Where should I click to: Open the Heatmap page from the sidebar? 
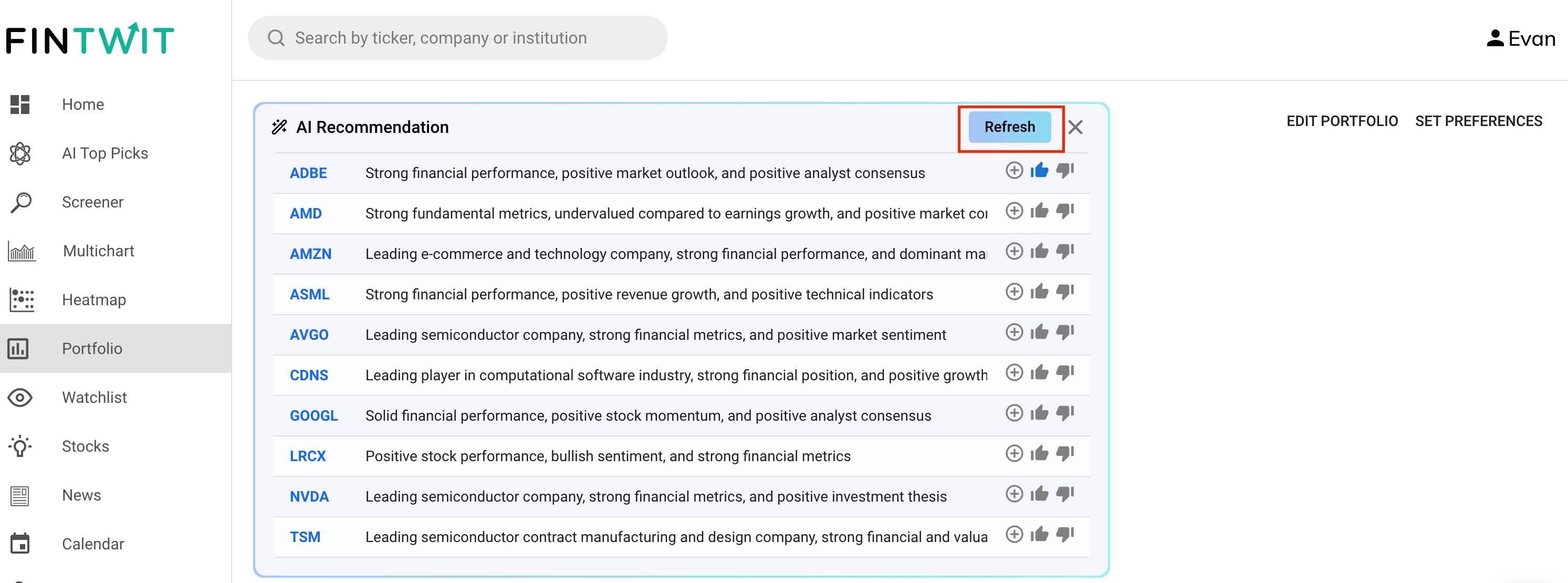(x=94, y=299)
